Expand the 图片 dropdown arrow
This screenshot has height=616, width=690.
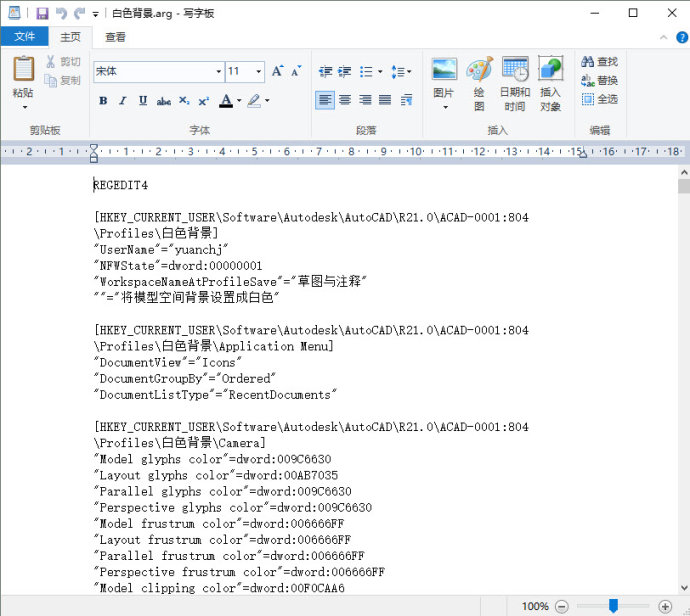445,107
